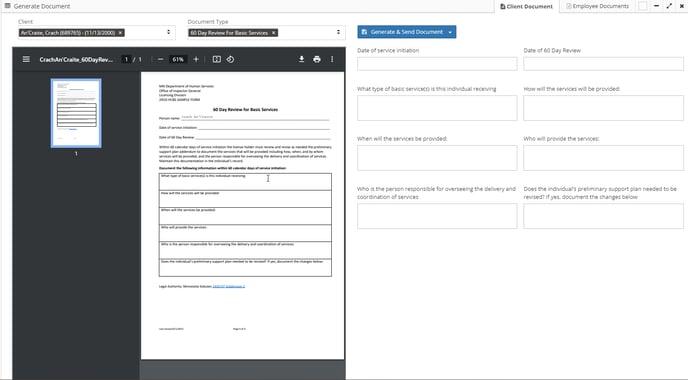Remove 60 Day Review document type tag
688x380 pixels.
(x=274, y=33)
